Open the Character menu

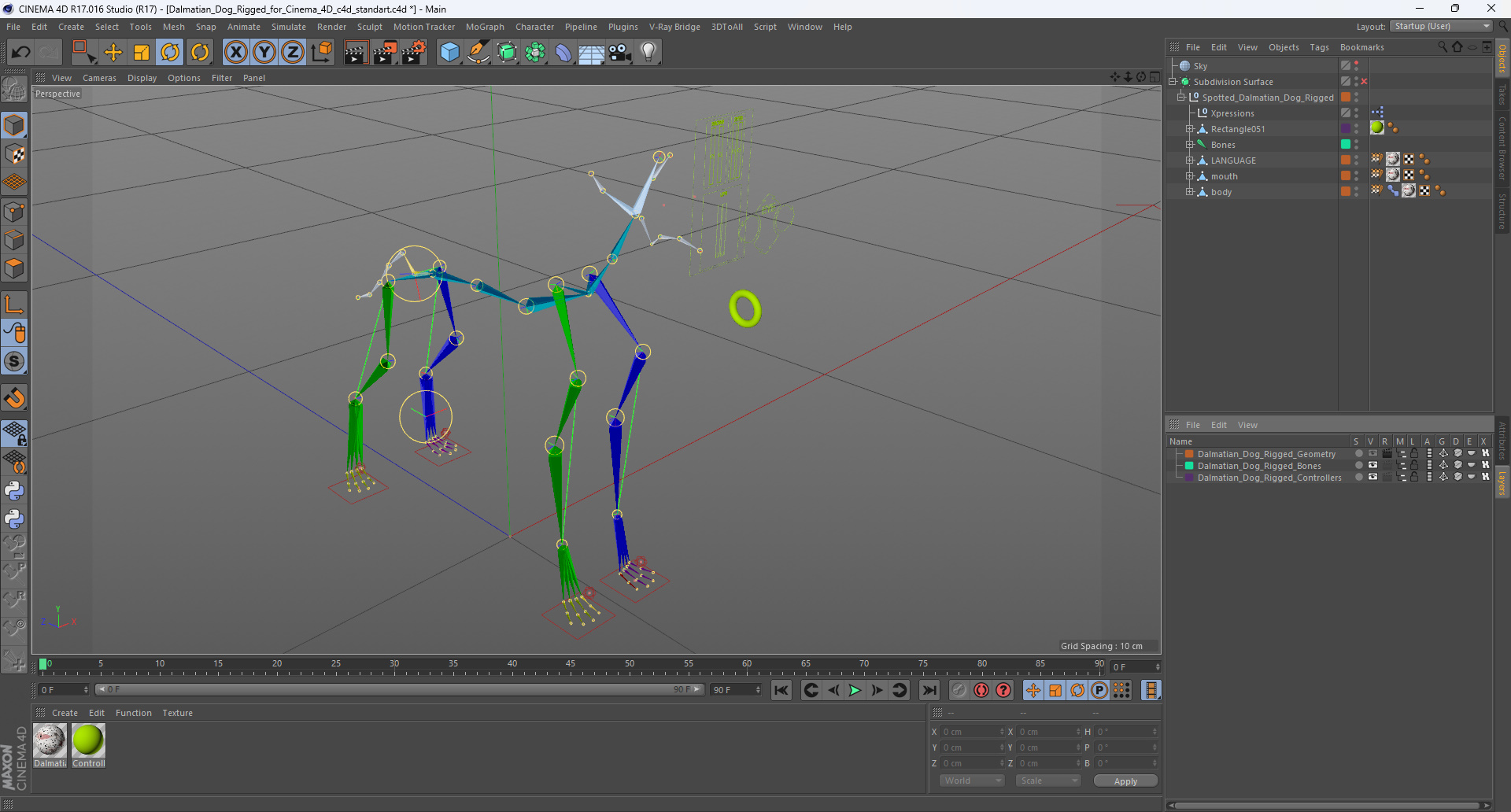coord(534,27)
